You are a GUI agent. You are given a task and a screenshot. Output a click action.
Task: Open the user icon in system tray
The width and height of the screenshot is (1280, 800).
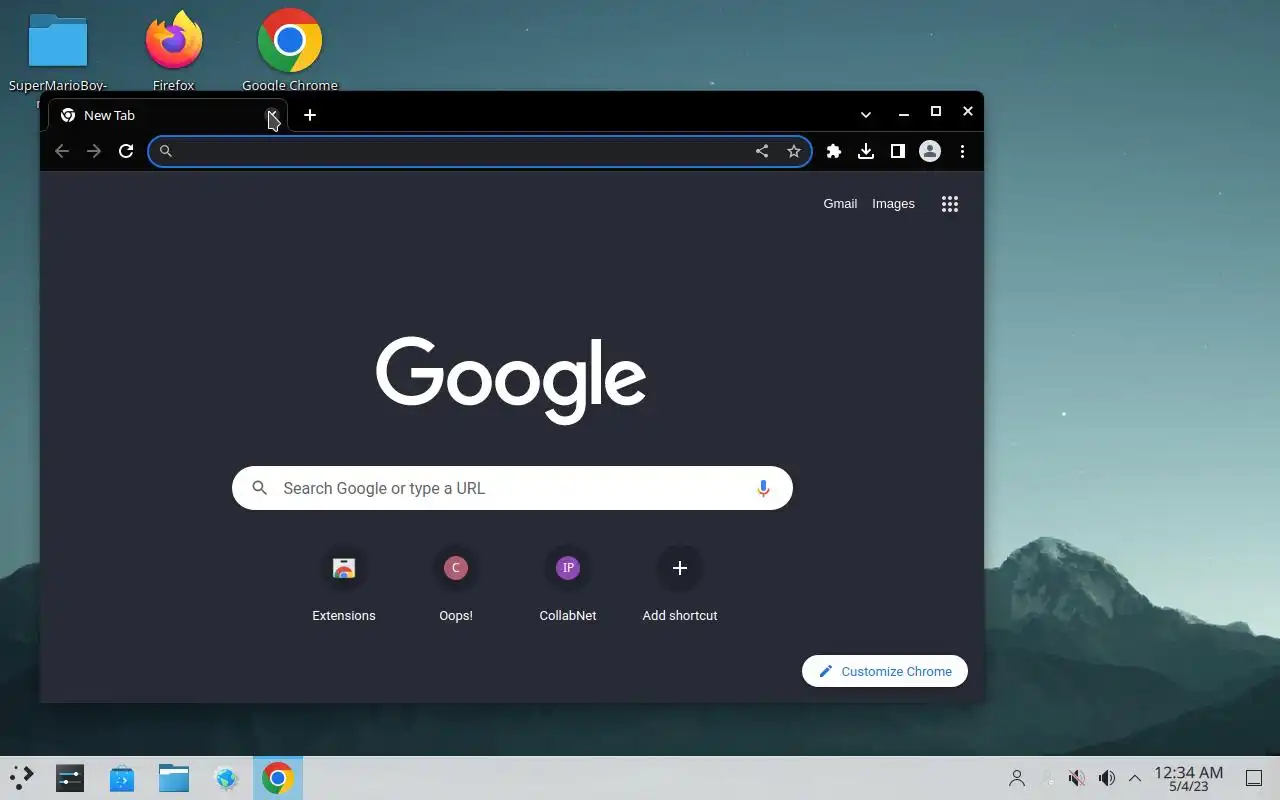(1017, 778)
